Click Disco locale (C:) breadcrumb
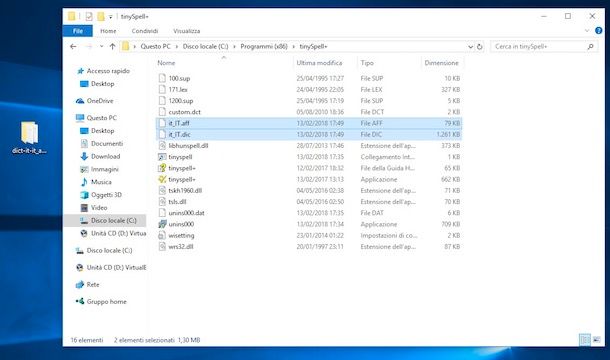Image resolution: width=610 pixels, height=360 pixels. [x=205, y=46]
